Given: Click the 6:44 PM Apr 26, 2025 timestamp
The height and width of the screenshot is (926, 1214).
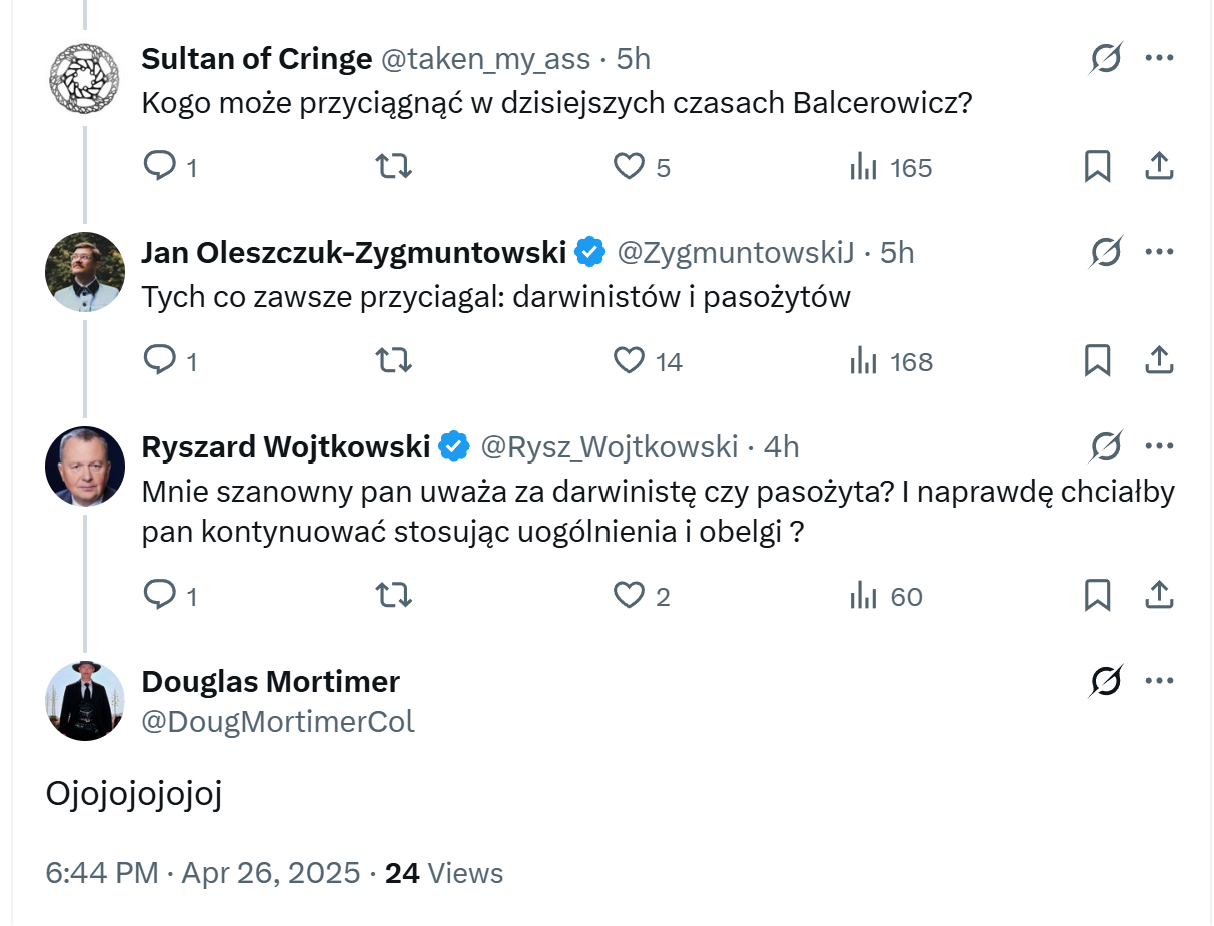Looking at the screenshot, I should click(x=203, y=873).
